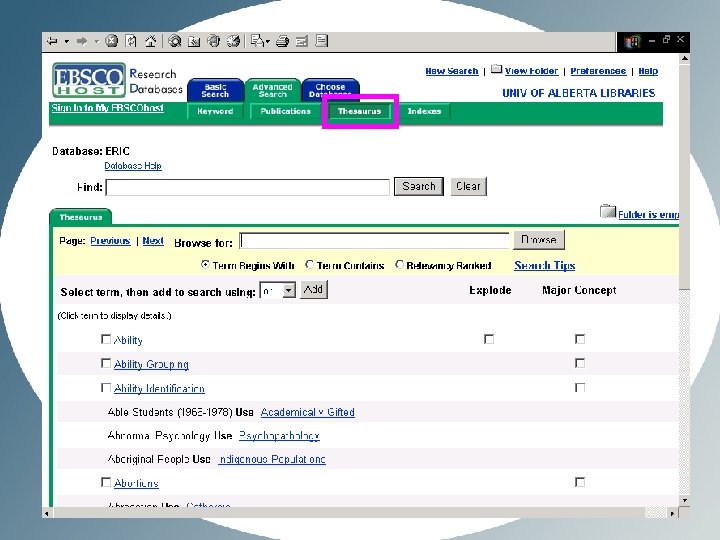Print the page with the printer icon
Image resolution: width=720 pixels, height=540 pixels.
pos(282,41)
